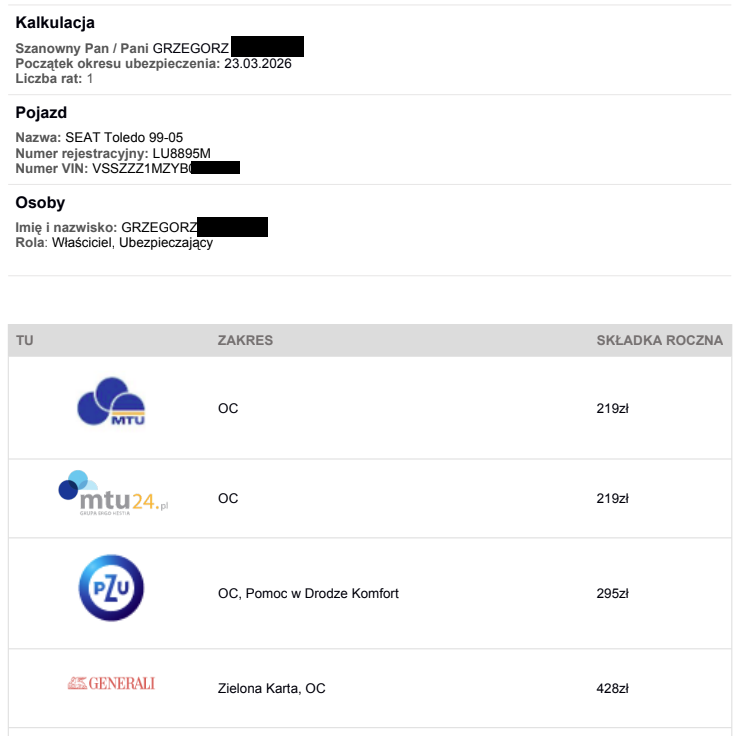Image resolution: width=749 pixels, height=736 pixels.
Task: Click the registration number LU8895M
Action: tap(181, 154)
